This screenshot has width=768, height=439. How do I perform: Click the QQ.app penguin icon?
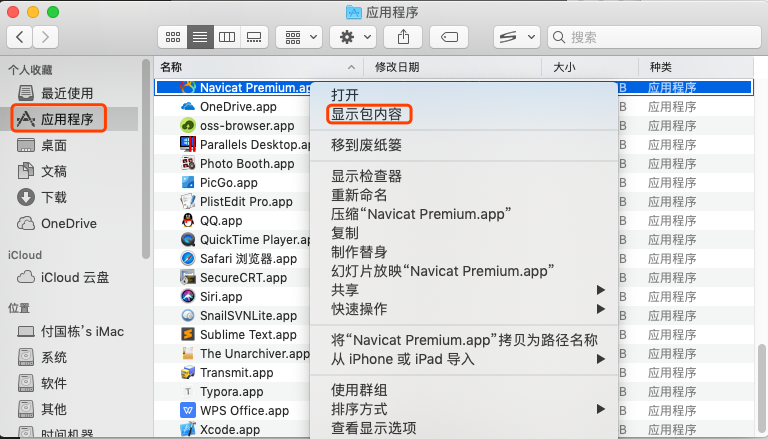pos(188,220)
